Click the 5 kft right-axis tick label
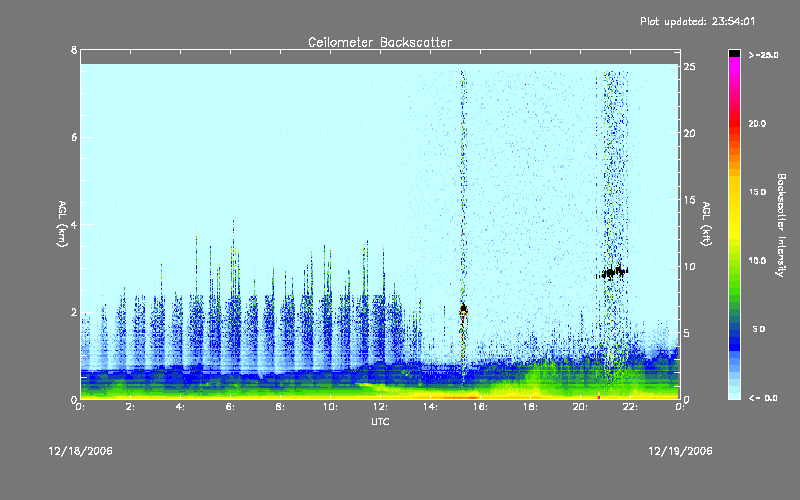Screen dimensions: 800x500 coord(687,333)
